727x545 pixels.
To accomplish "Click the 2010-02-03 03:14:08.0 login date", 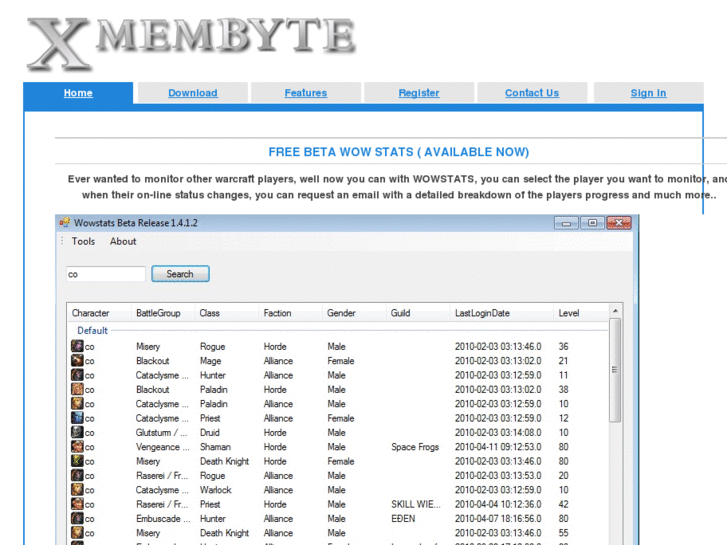I will [x=498, y=433].
